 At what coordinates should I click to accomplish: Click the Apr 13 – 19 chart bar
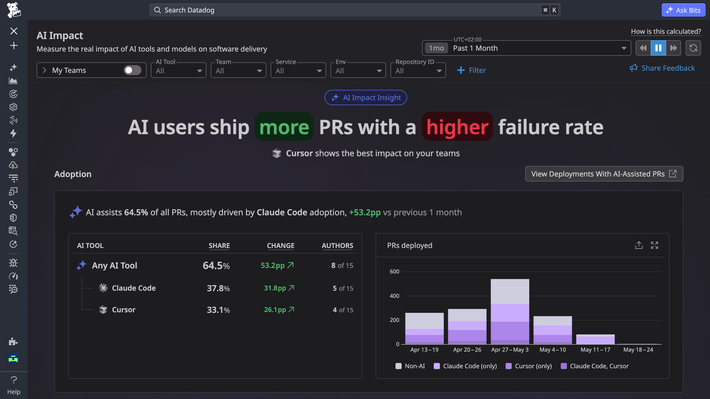(424, 328)
